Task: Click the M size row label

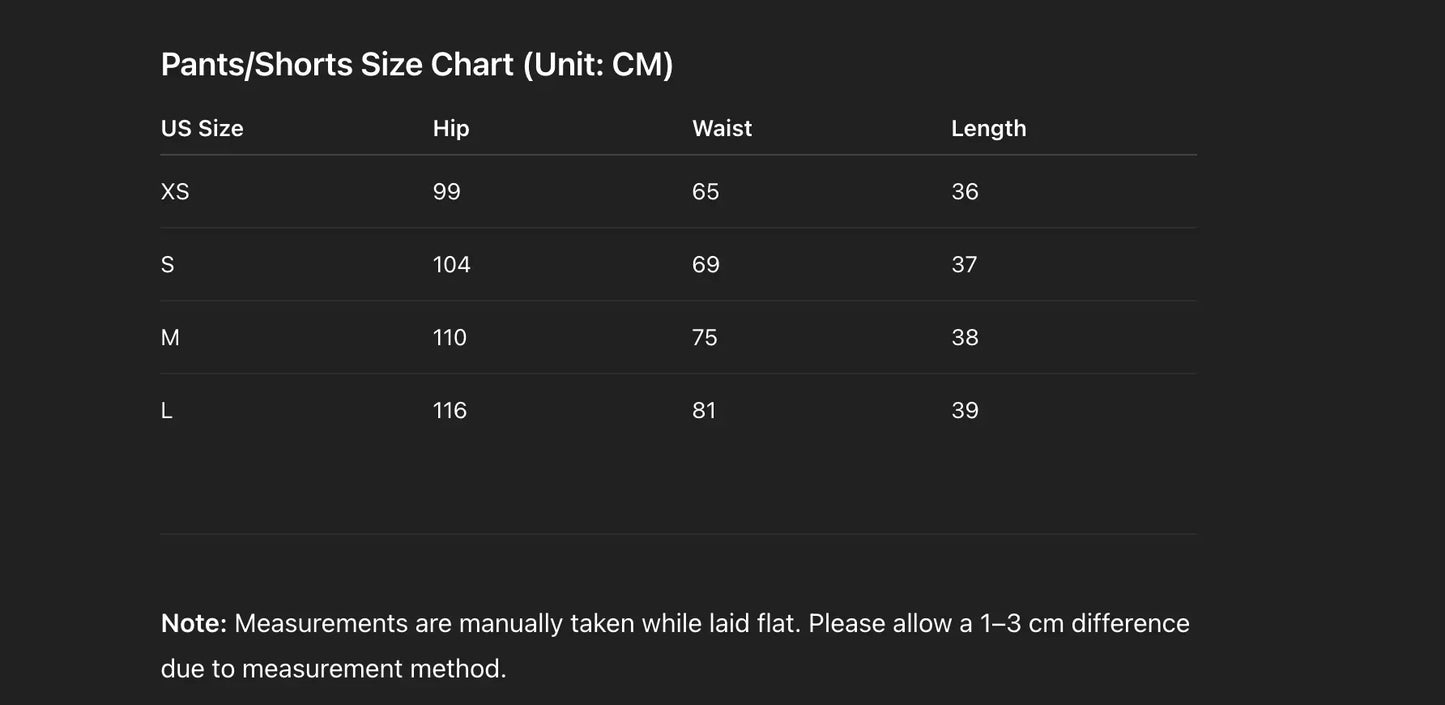Action: (x=170, y=338)
